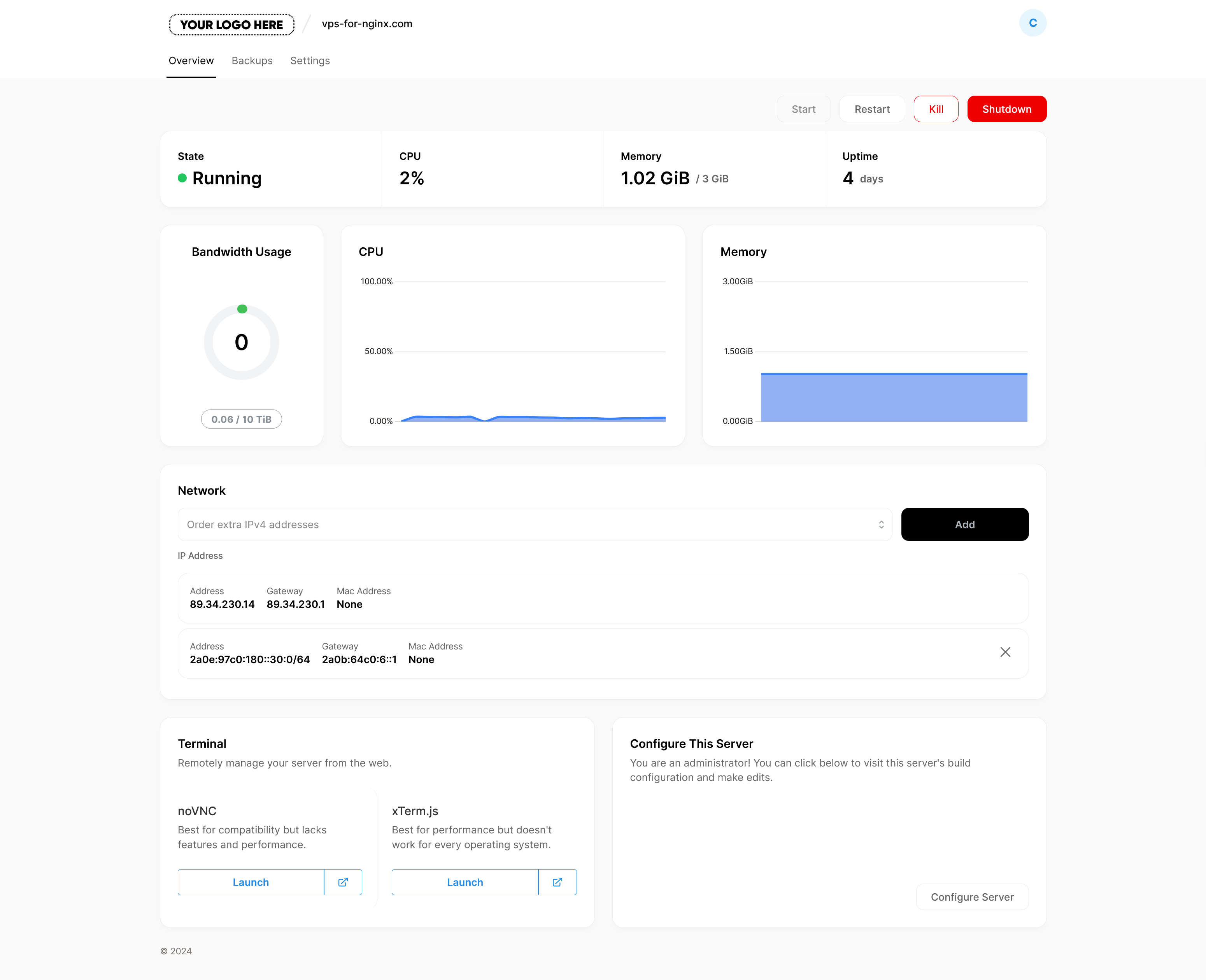Click the green bandwidth gauge indicator
The width and height of the screenshot is (1206, 980).
point(242,309)
